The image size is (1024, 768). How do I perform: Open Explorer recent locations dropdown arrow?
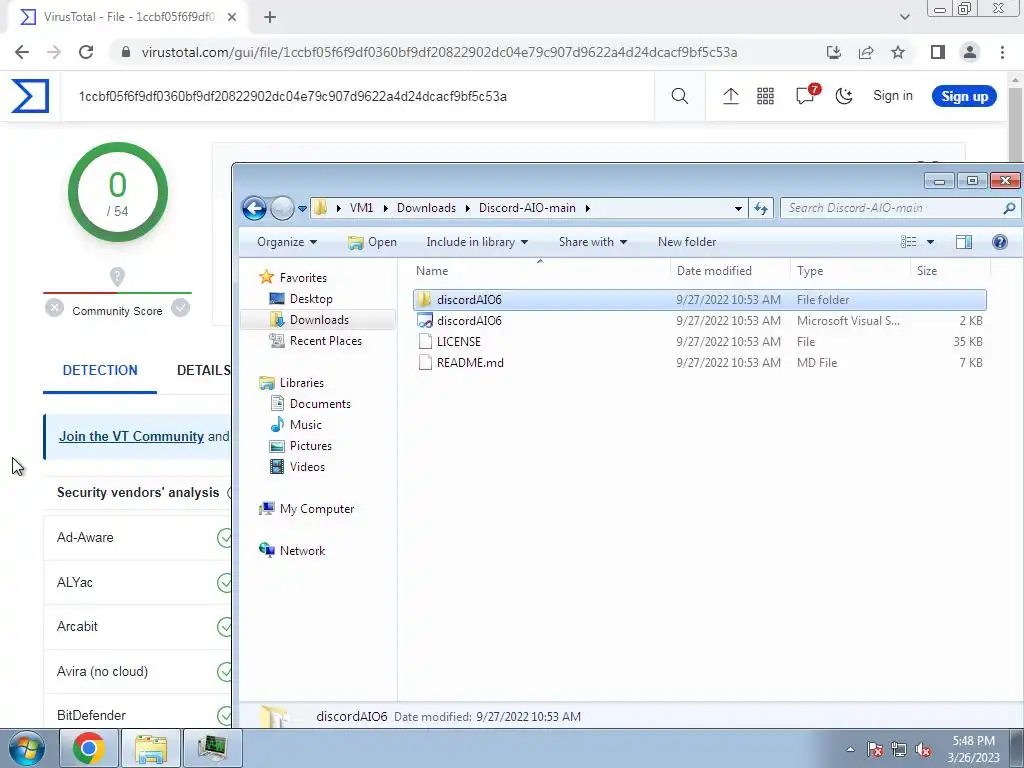[x=302, y=208]
